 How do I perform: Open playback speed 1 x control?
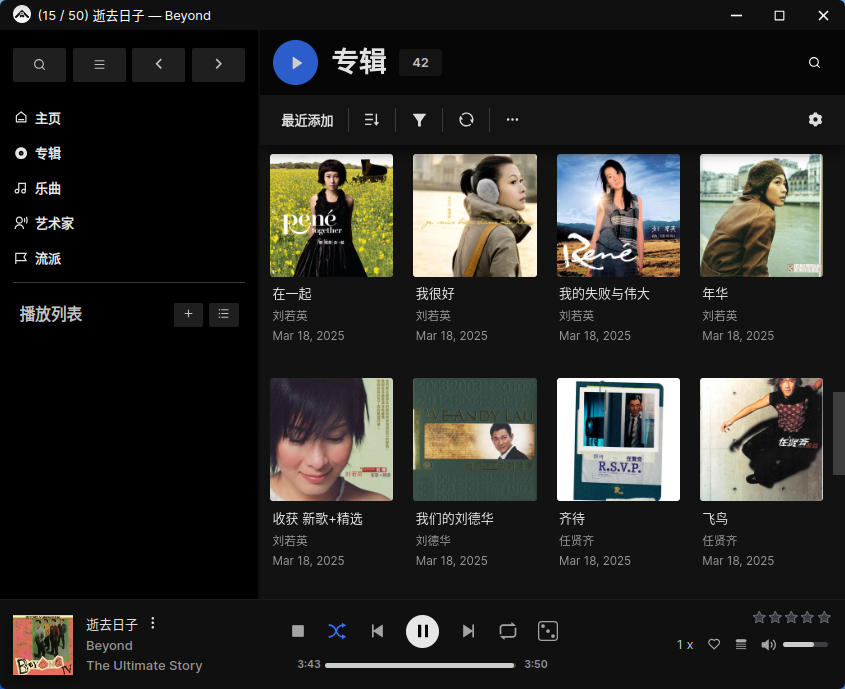685,644
